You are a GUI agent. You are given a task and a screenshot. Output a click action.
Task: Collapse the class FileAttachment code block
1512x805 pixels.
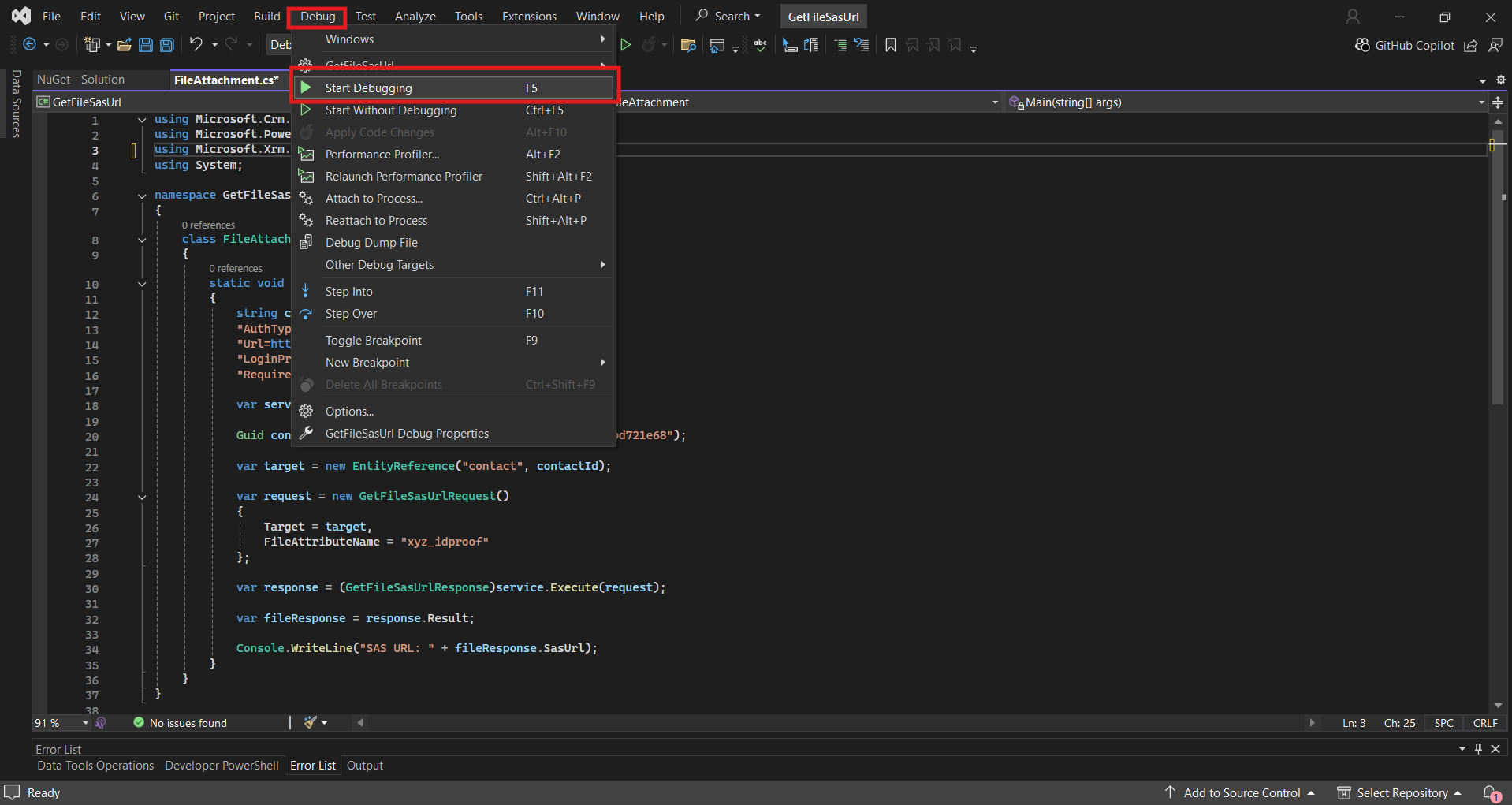coord(142,240)
